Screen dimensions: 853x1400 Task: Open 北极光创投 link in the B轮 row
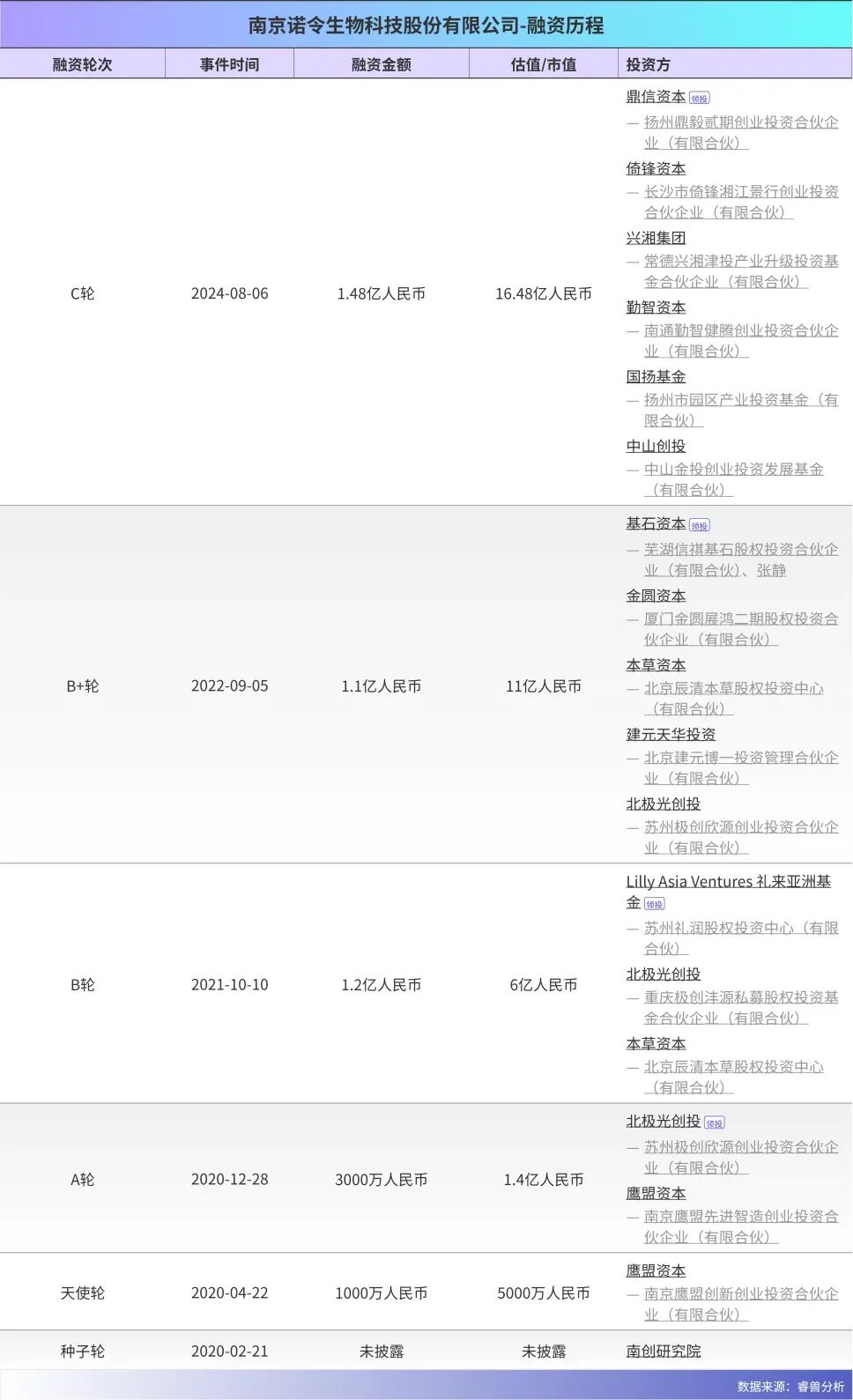pos(664,974)
